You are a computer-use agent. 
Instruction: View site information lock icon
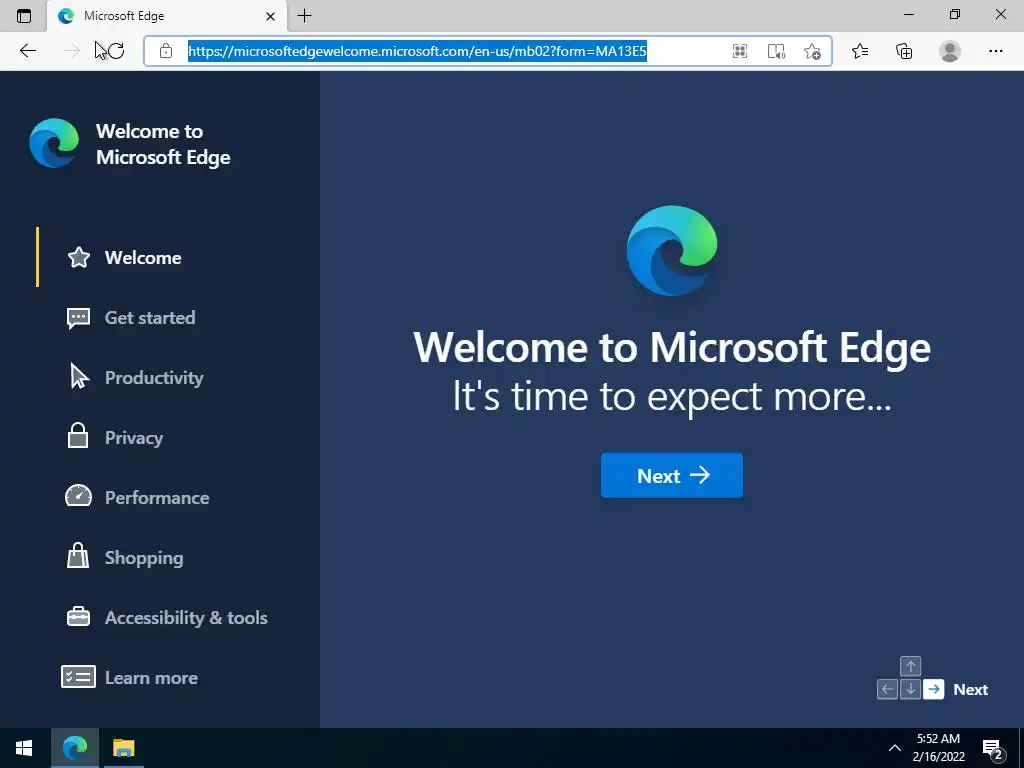click(x=166, y=51)
